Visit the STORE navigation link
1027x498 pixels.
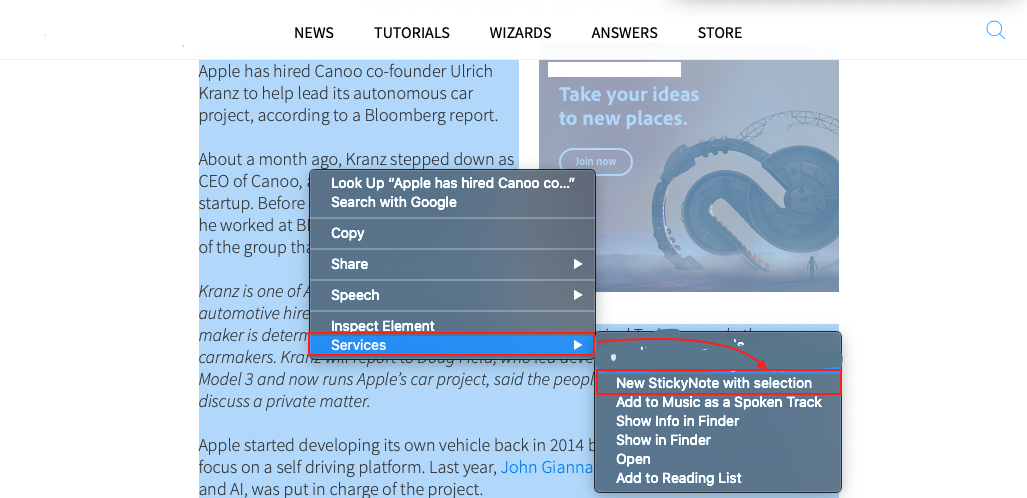[720, 33]
